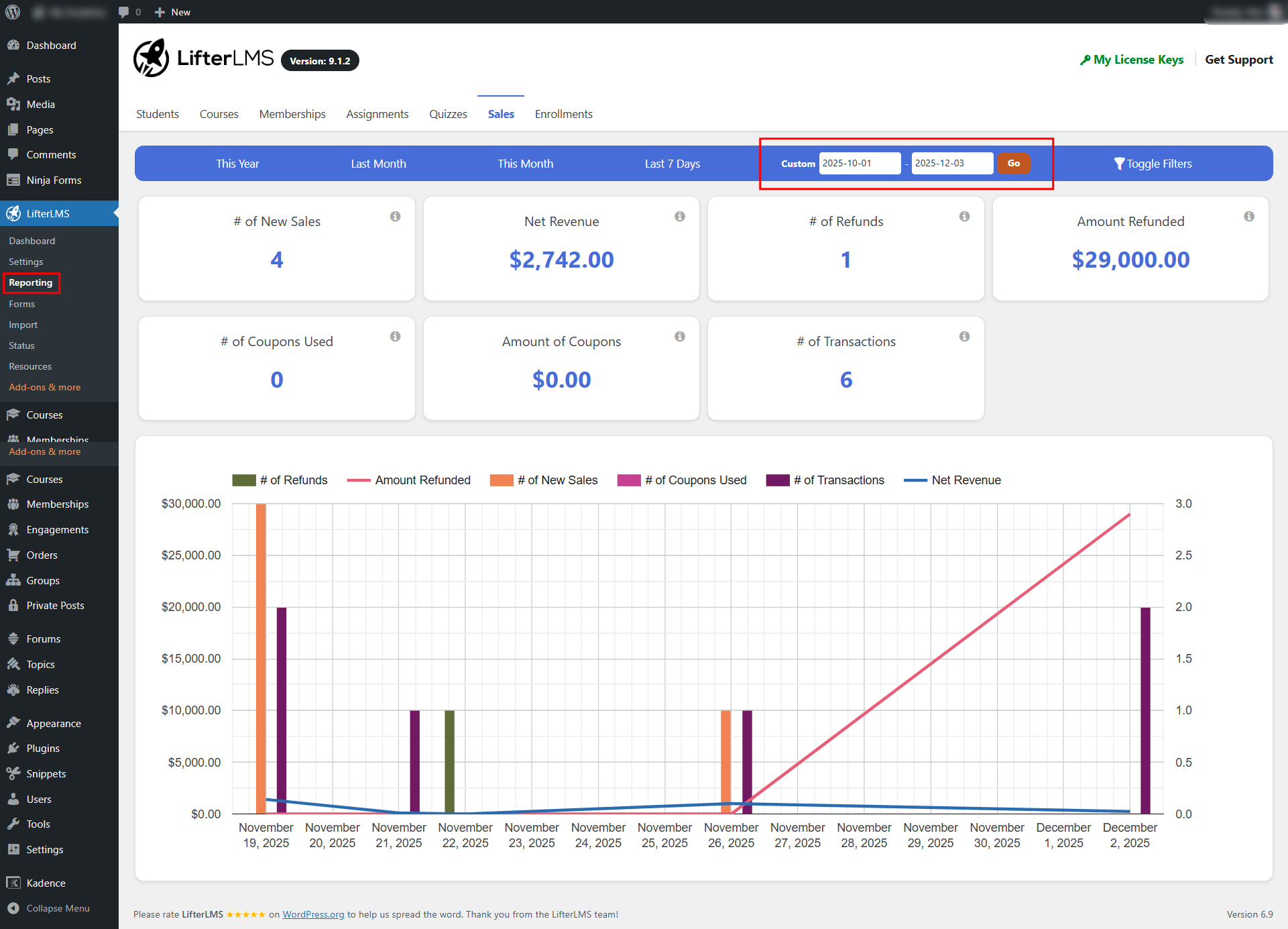1288x929 pixels.
Task: Click the Kadence icon in sidebar
Action: click(x=13, y=883)
